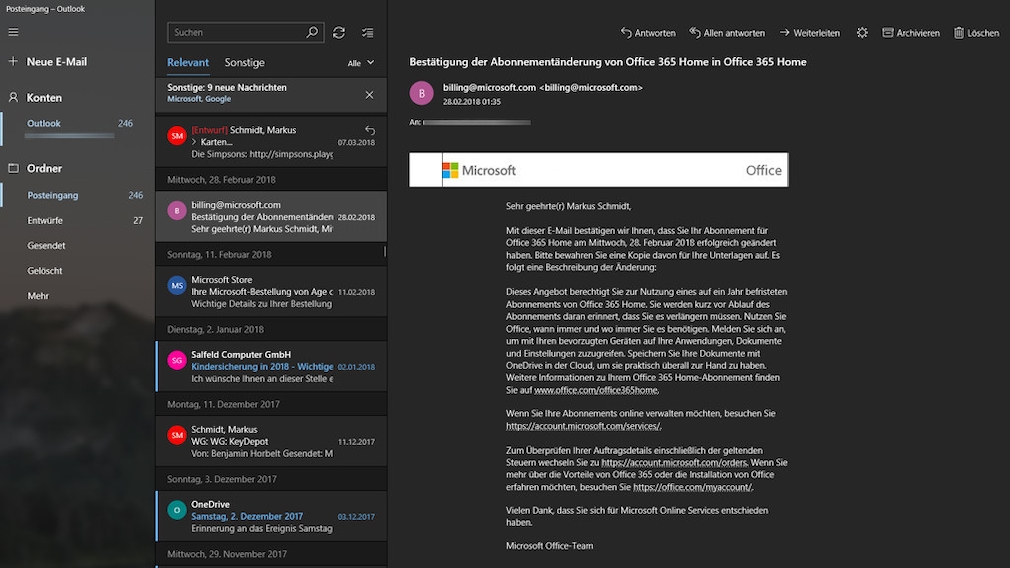Open the hamburger navigation menu

tap(13, 32)
